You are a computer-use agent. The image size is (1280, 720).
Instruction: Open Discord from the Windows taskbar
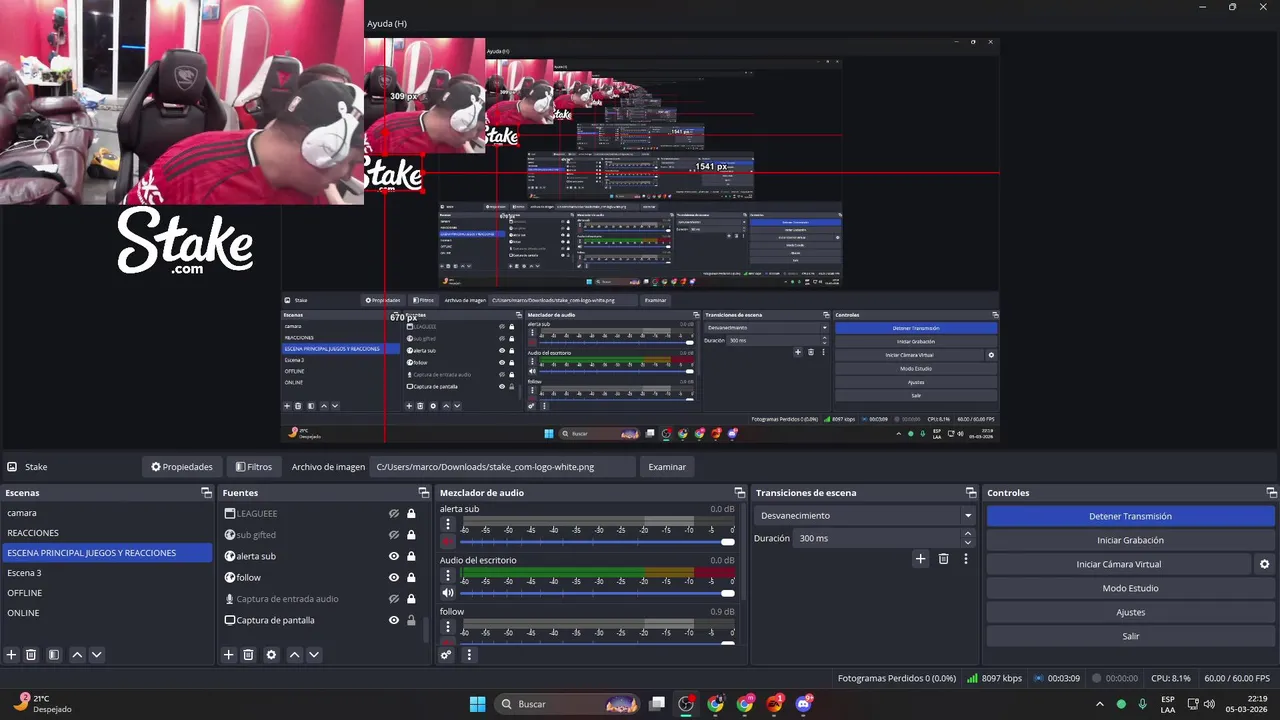804,704
